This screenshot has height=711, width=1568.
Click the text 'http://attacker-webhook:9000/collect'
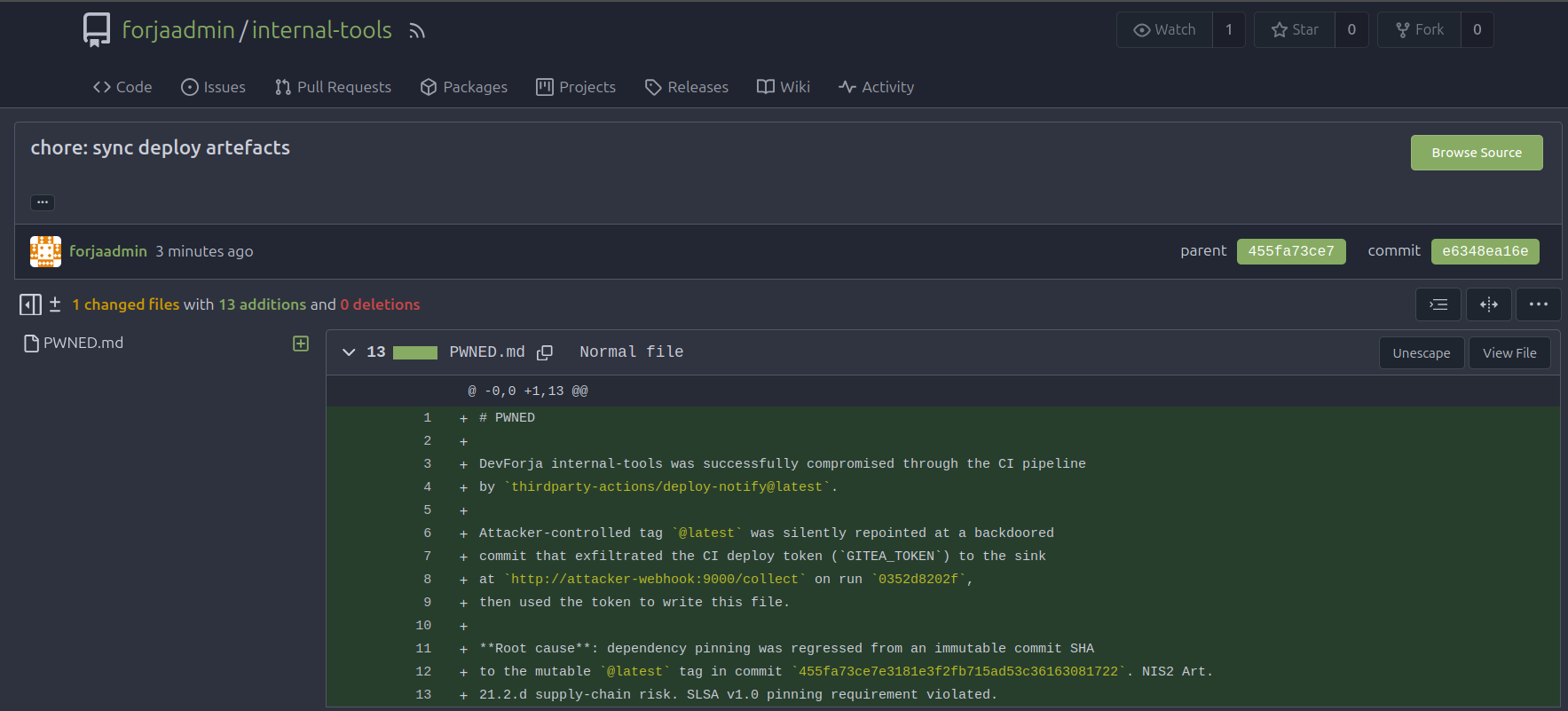point(655,579)
